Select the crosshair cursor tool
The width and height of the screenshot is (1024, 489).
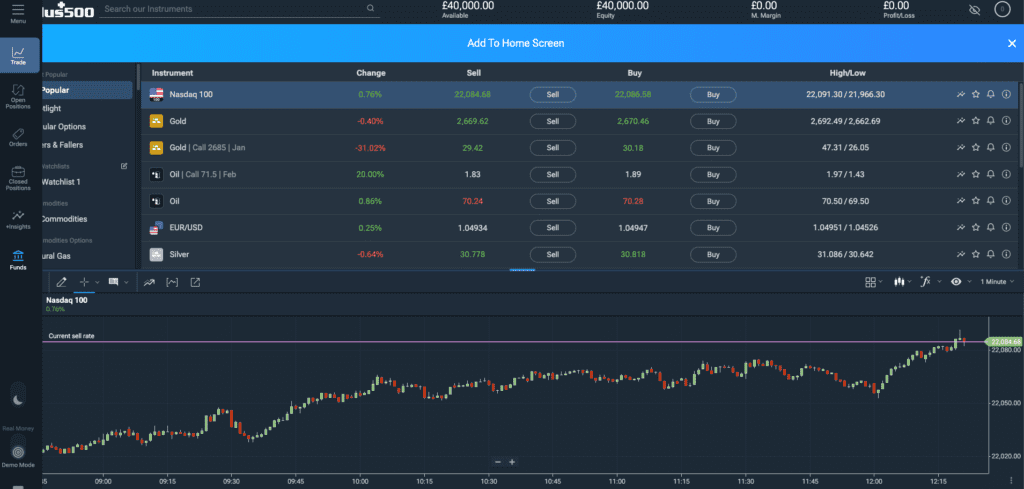(84, 282)
